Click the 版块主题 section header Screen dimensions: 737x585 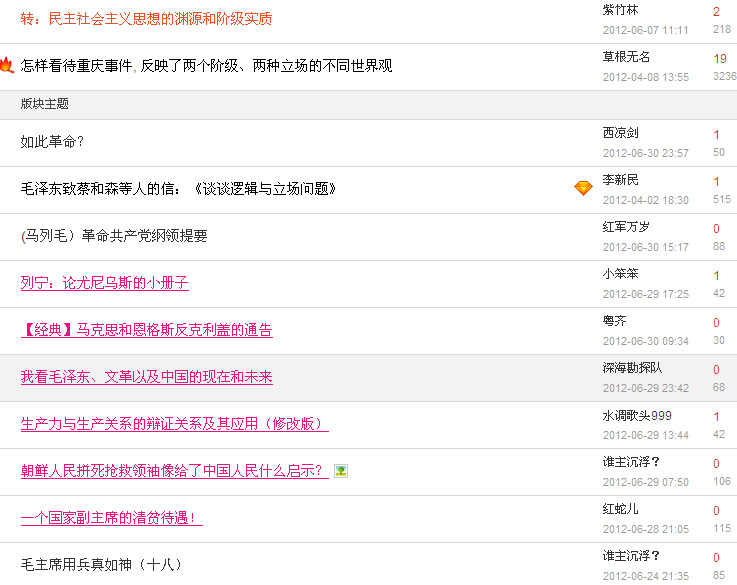[x=45, y=104]
